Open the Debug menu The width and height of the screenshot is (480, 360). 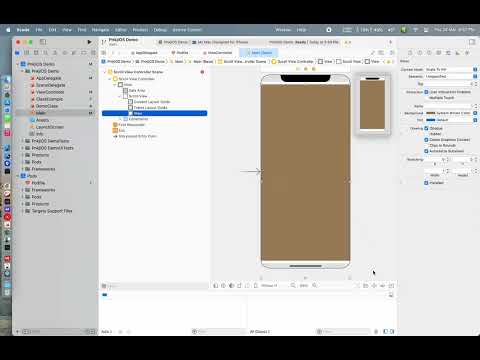(160, 30)
